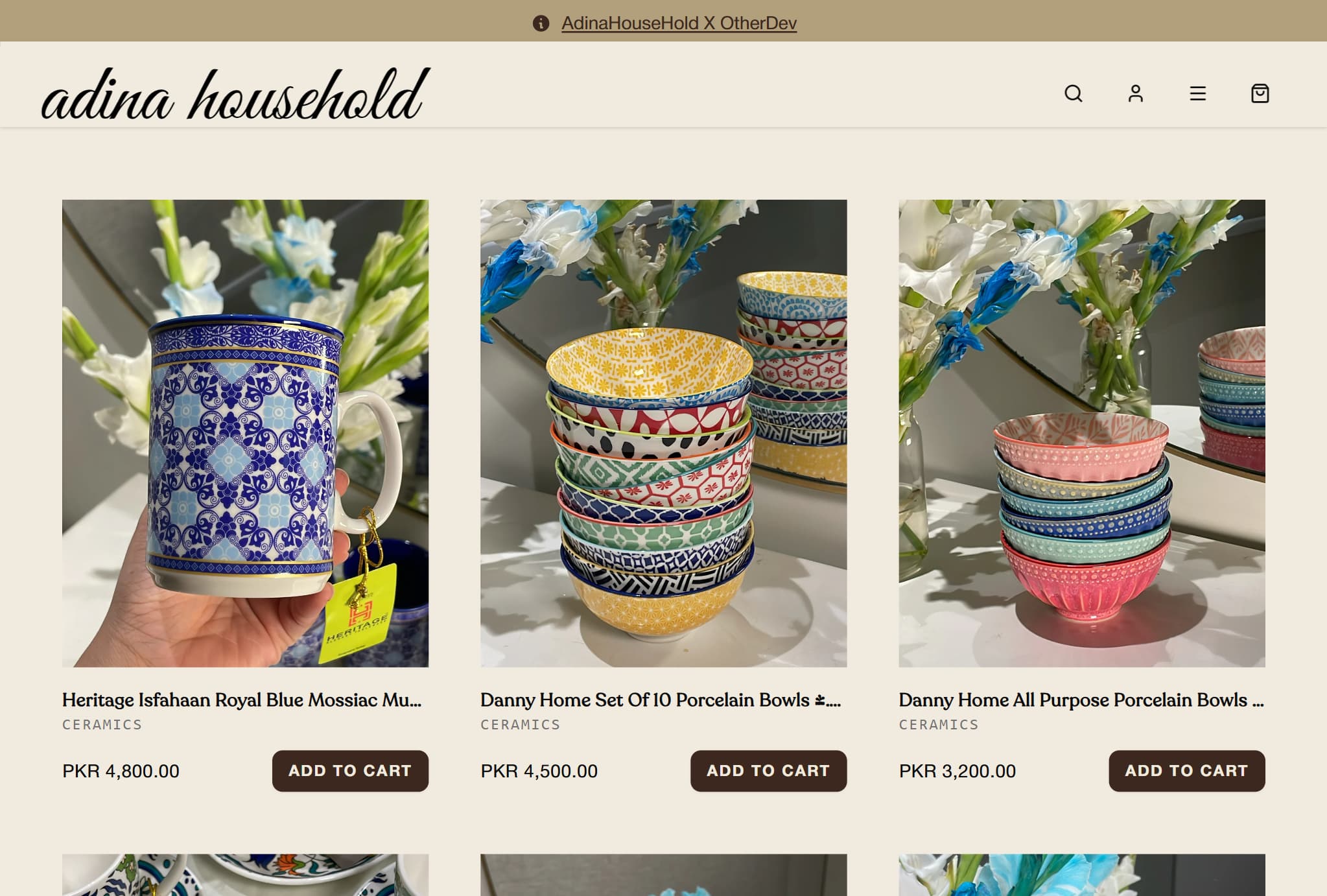Add the Heritage Isfahaan mug to cart
The image size is (1327, 896).
[350, 770]
